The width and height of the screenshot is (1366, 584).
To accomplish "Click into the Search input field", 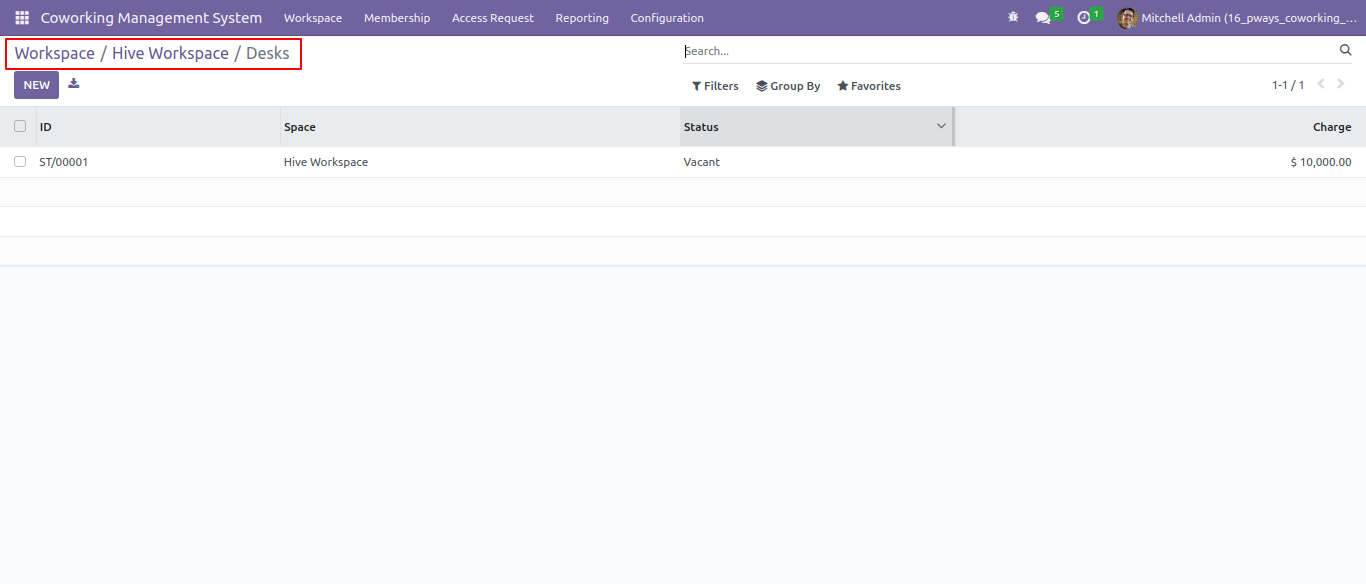I will click(x=1008, y=51).
